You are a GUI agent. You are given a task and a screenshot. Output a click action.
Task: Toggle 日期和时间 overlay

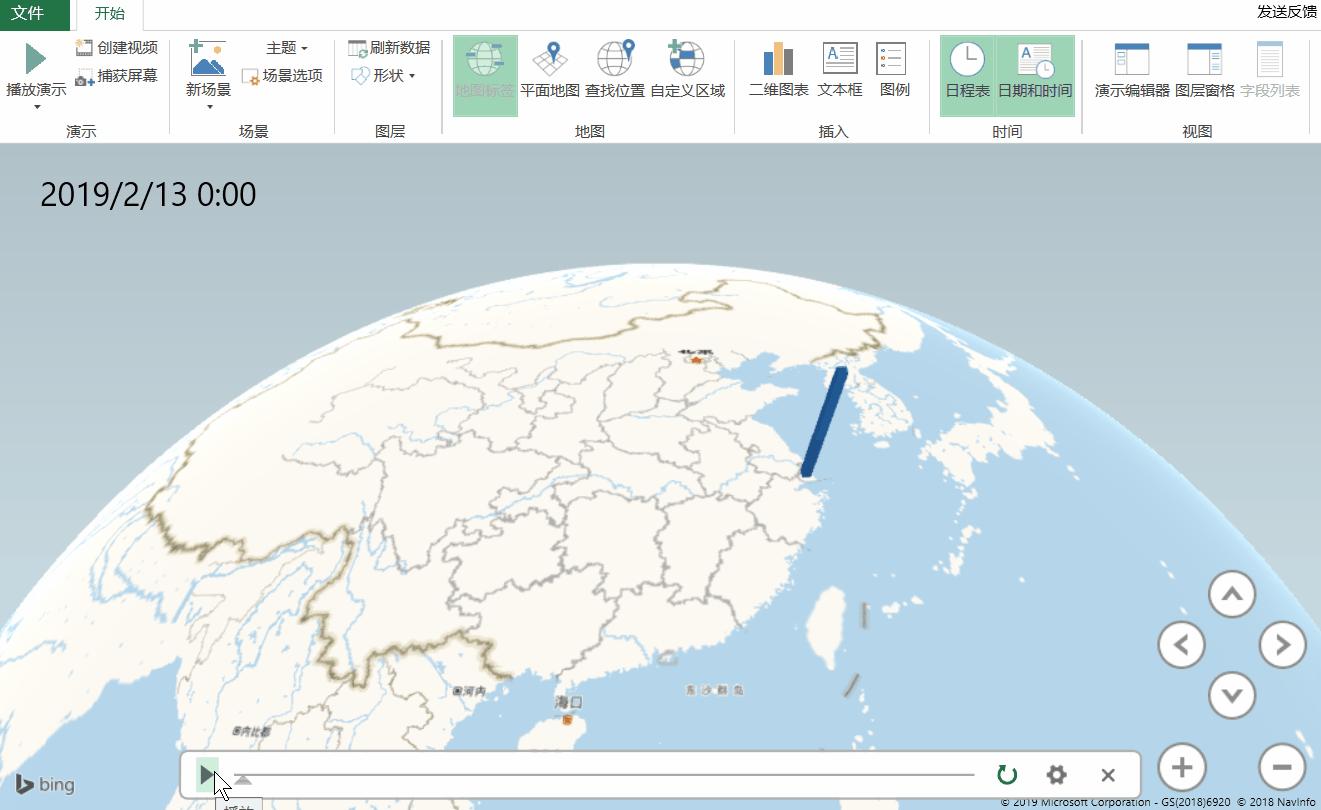pyautogui.click(x=1036, y=68)
